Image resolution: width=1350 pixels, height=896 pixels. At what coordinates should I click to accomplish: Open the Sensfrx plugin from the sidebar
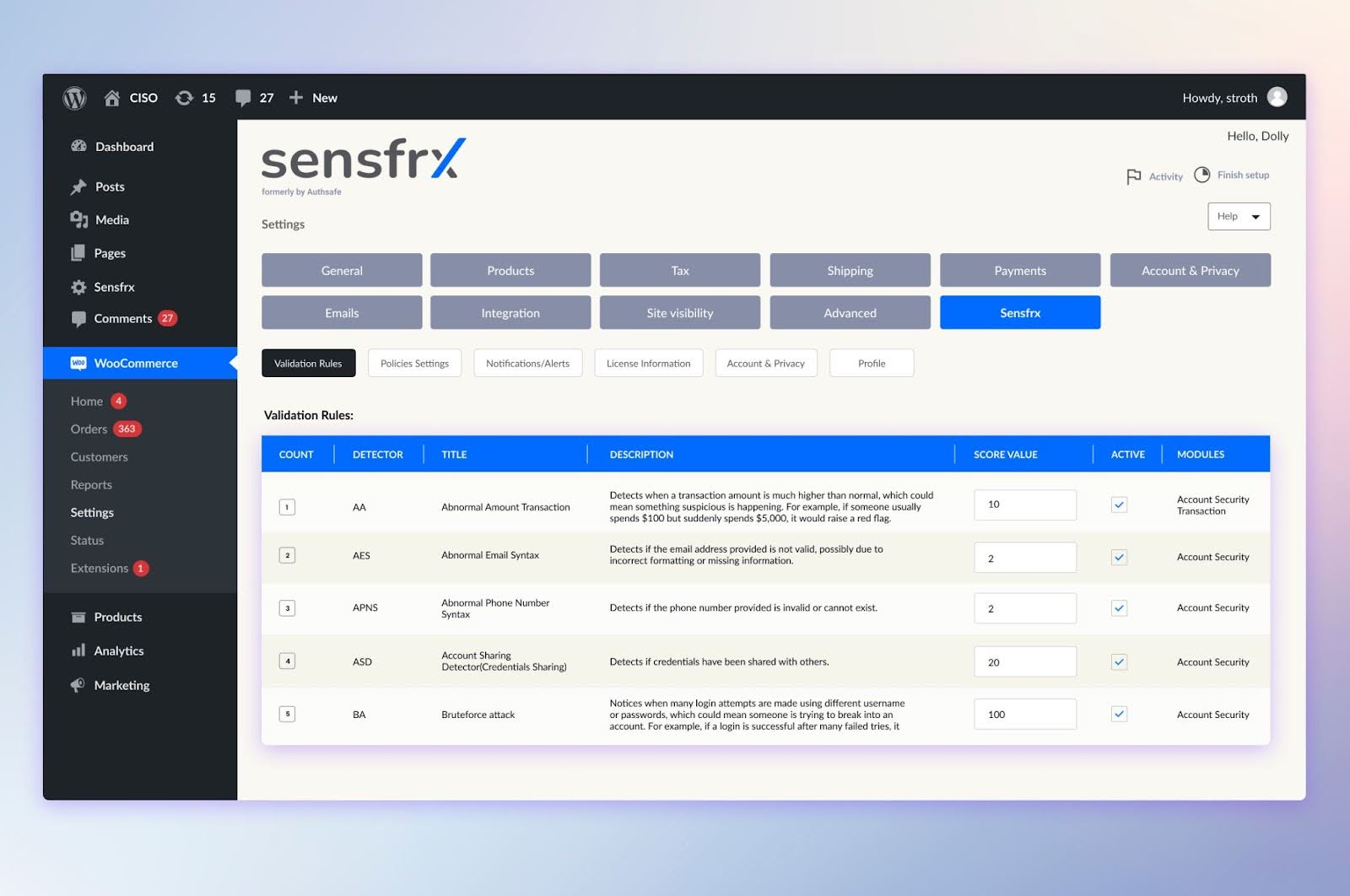tap(113, 287)
